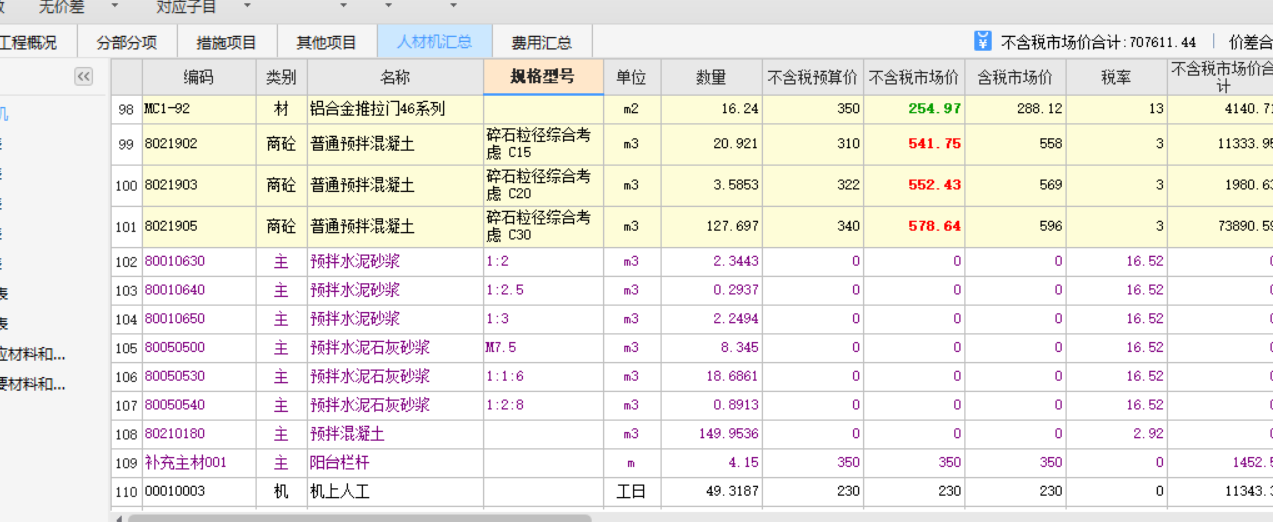The width and height of the screenshot is (1273, 522).
Task: Select spec cell 1:2:8
Action: point(543,406)
